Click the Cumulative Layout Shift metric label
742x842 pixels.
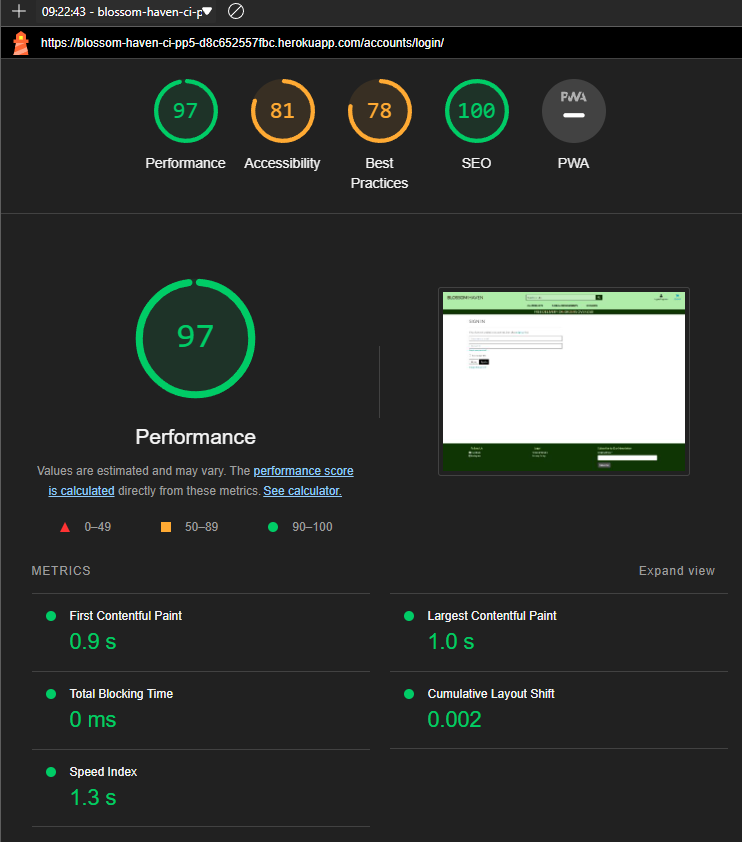pyautogui.click(x=491, y=694)
